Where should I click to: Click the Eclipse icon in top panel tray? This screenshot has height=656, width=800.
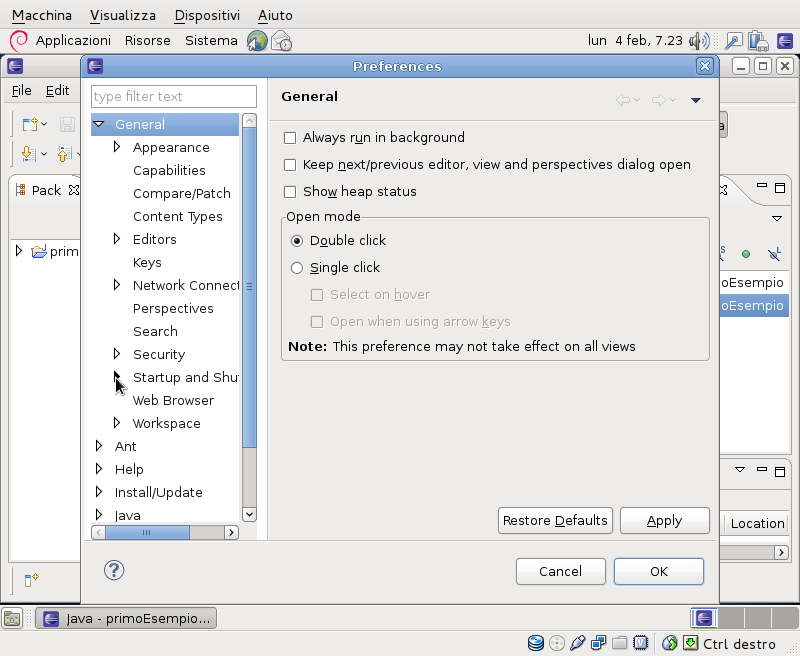tap(785, 41)
